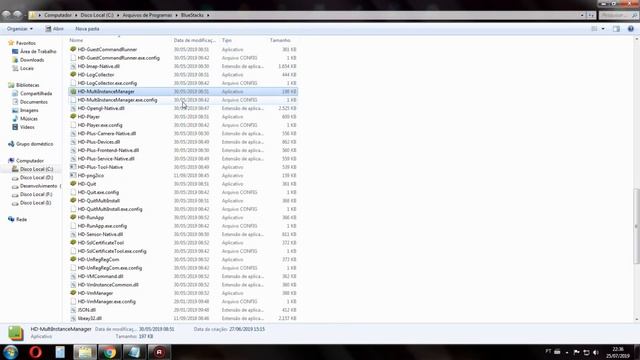Select the HD-QuitMultiInstall application icon

coord(73,200)
